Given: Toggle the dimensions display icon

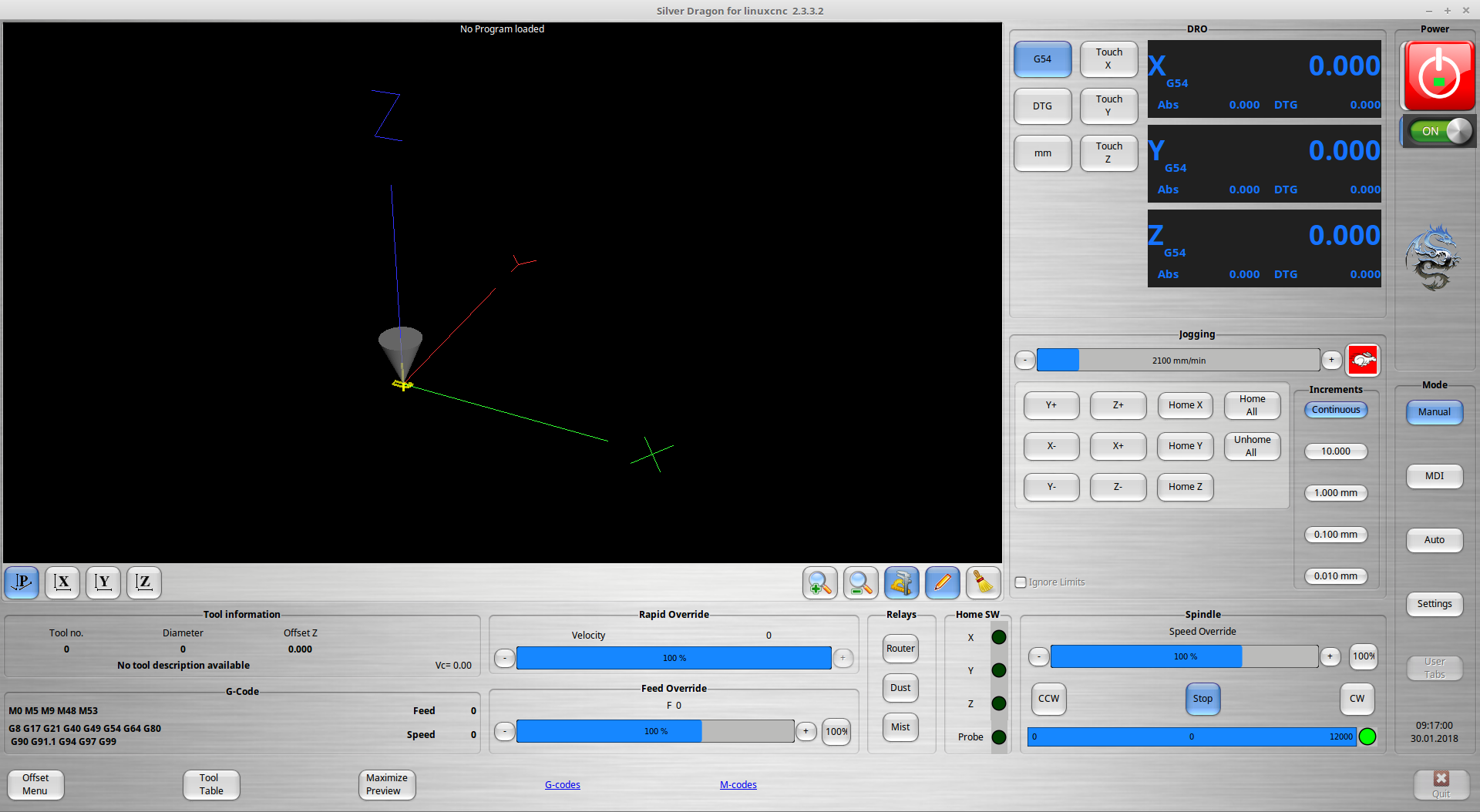Looking at the screenshot, I should pyautogui.click(x=901, y=583).
